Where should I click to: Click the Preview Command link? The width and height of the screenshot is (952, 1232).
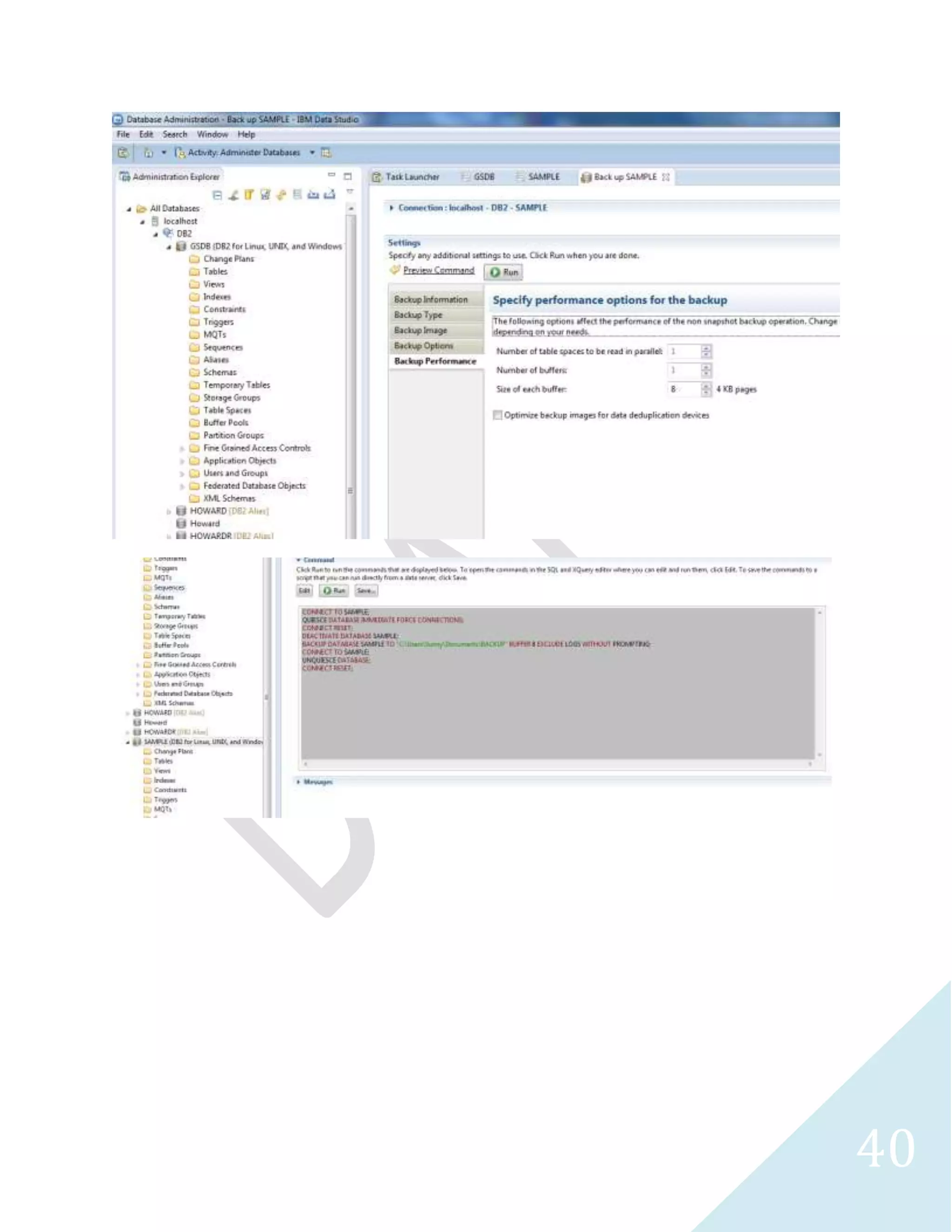pyautogui.click(x=439, y=270)
